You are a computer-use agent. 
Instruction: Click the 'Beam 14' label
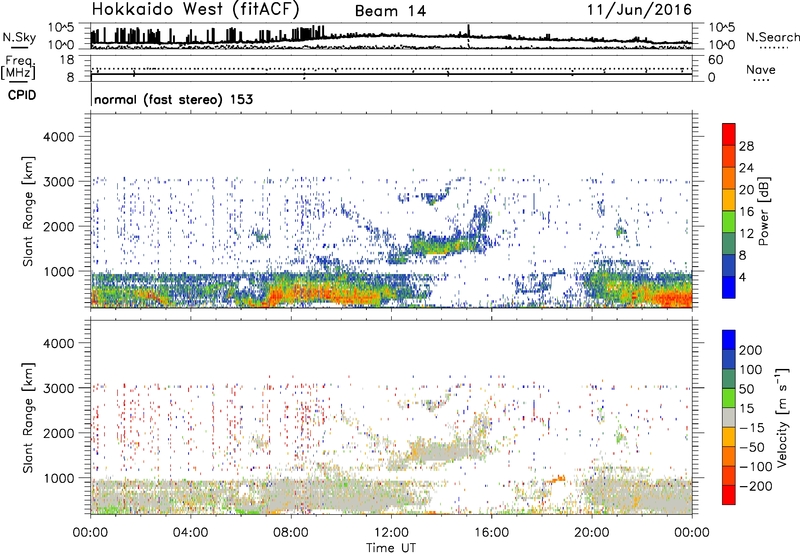(390, 11)
